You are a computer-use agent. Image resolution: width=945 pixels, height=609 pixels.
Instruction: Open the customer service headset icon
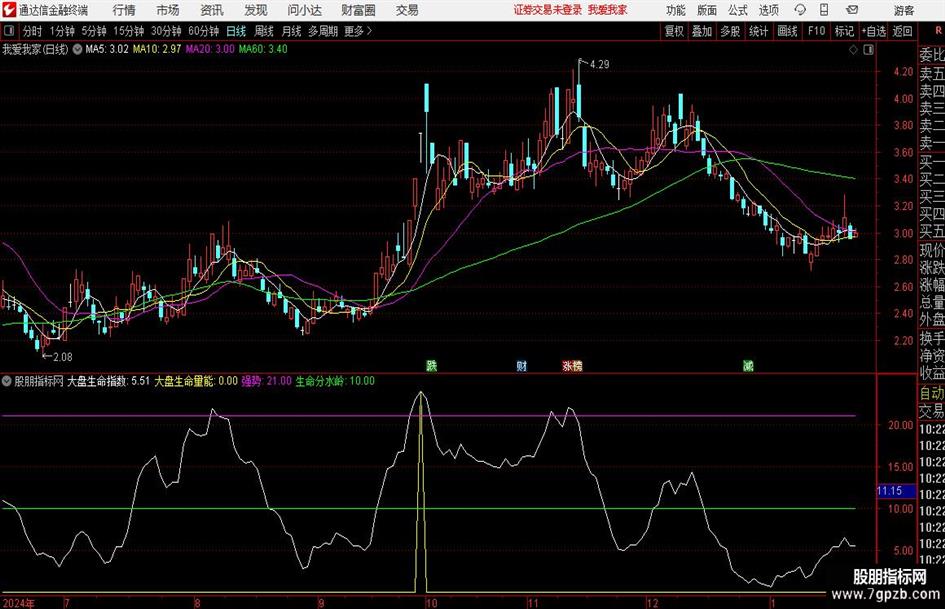coord(800,10)
